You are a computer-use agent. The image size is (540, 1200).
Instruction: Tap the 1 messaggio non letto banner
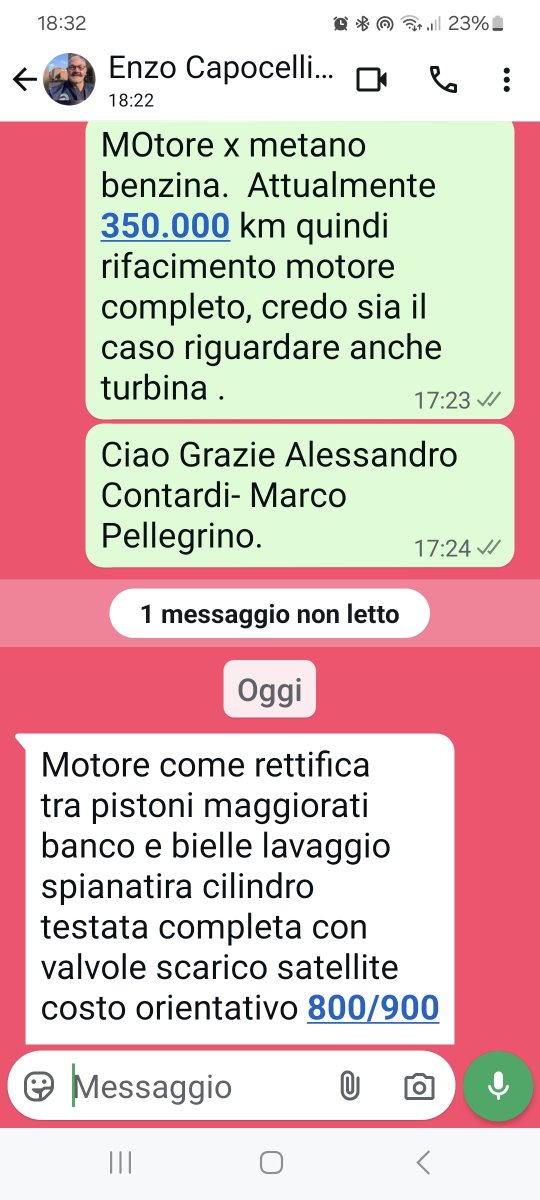270,614
